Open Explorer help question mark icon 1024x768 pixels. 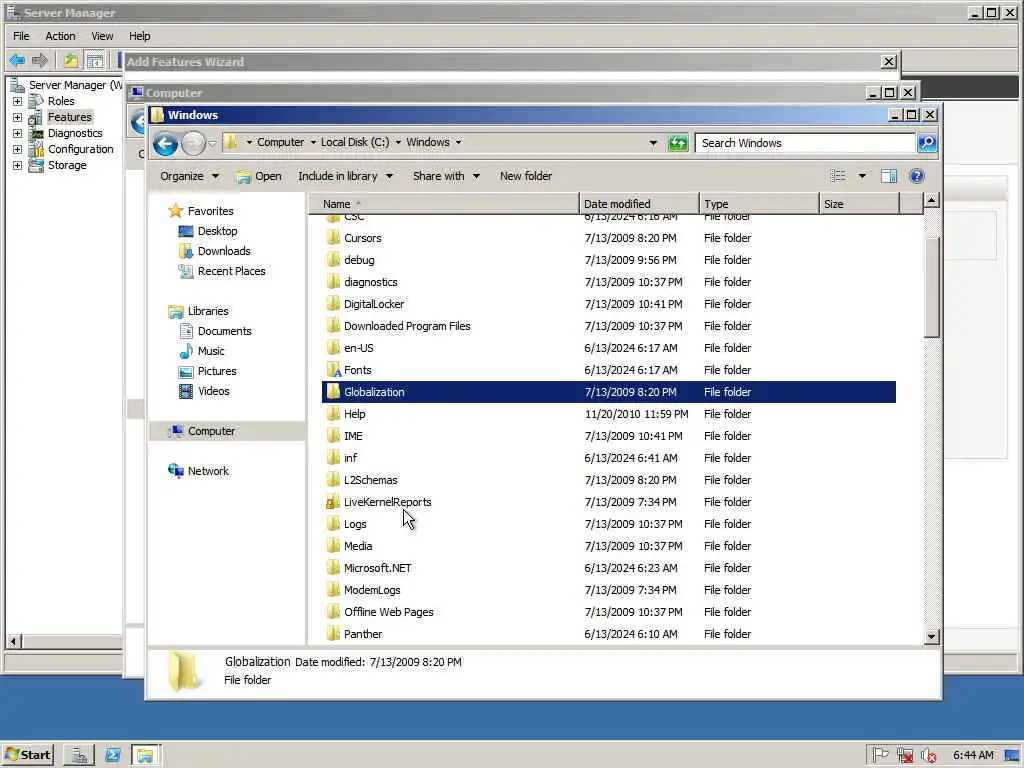click(917, 176)
